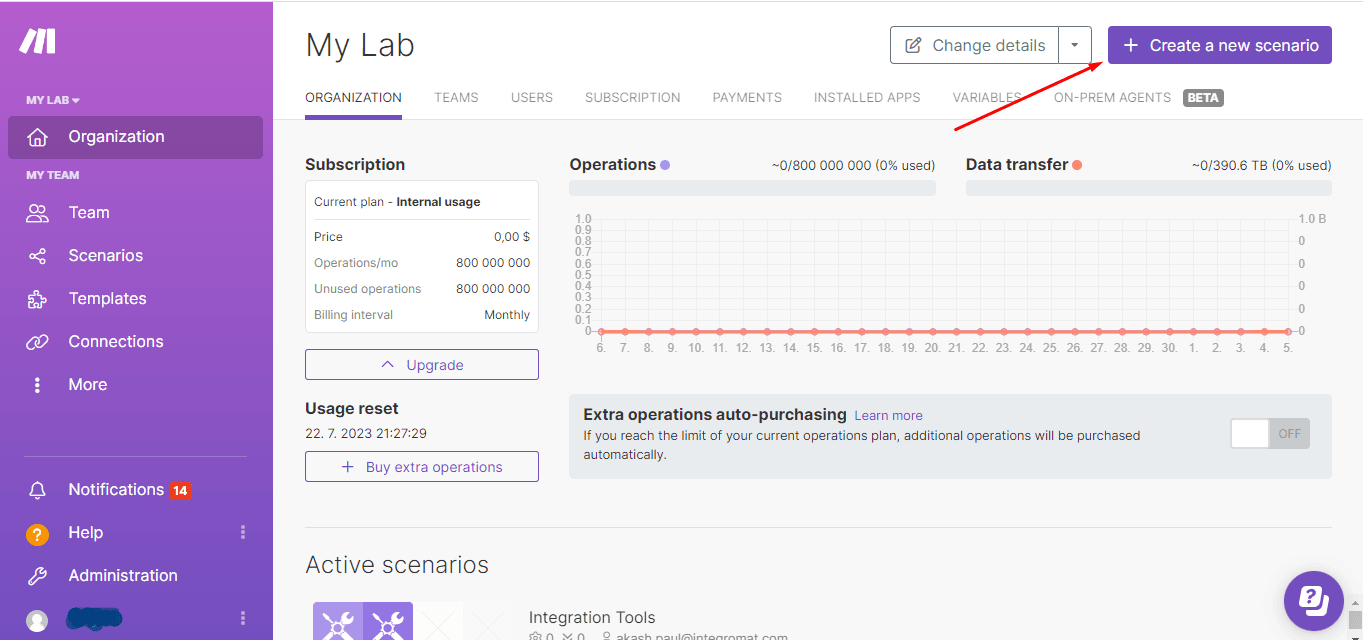Click the Administration wrench icon
The width and height of the screenshot is (1363, 640).
[x=38, y=575]
